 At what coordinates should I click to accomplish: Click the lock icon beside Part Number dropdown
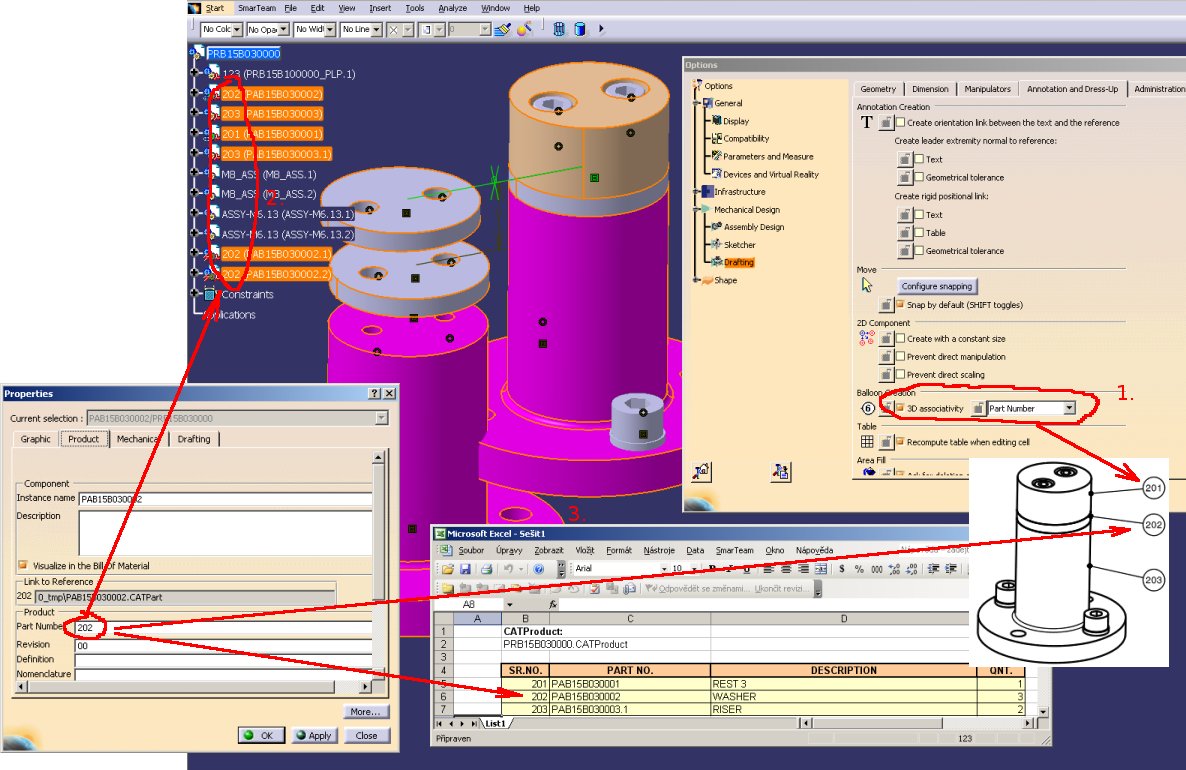[978, 408]
